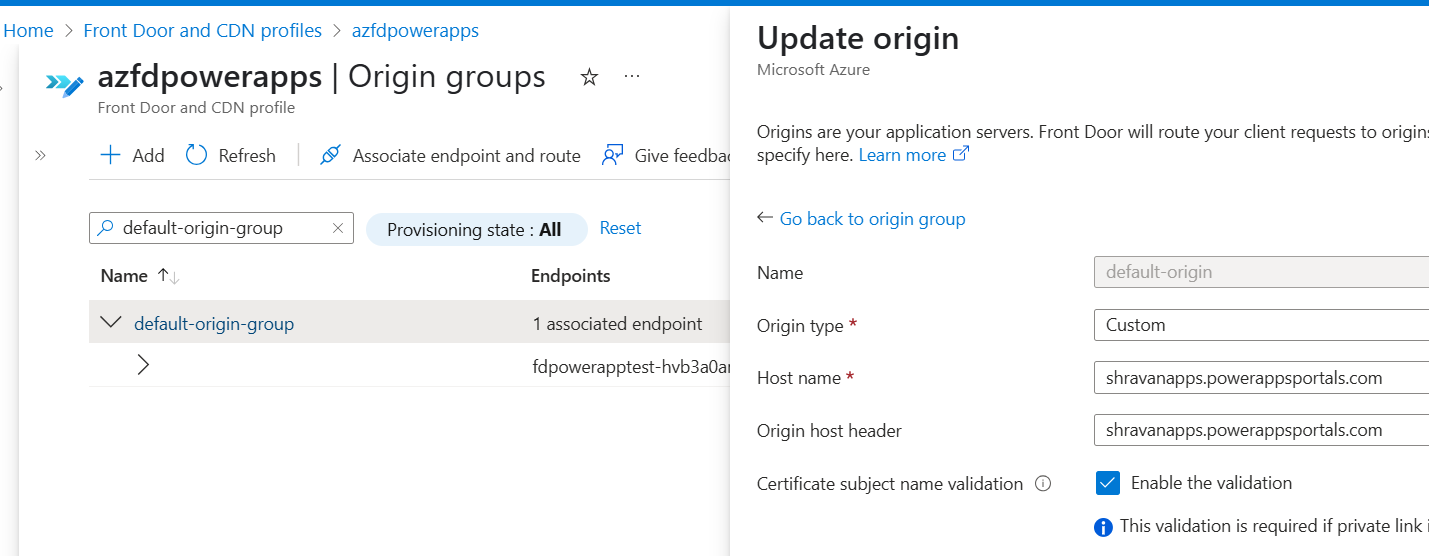Screen dimensions: 1429x556
Task: Sort by the Name column
Action: pyautogui.click(x=124, y=276)
